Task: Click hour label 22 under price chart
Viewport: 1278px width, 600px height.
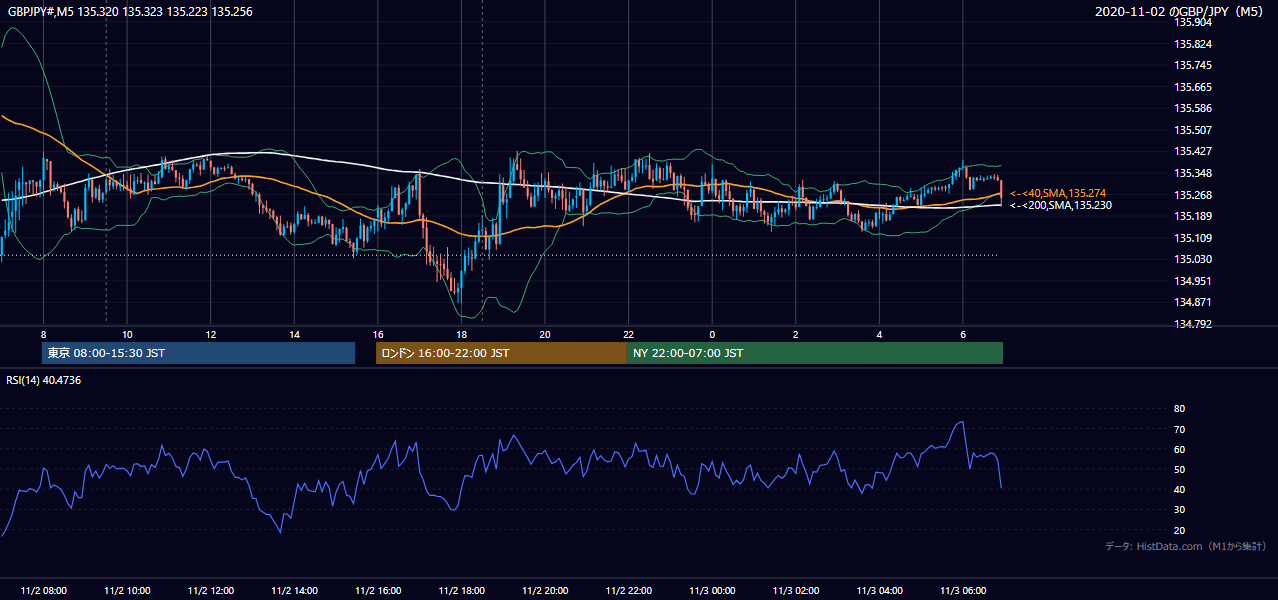Action: (x=629, y=334)
